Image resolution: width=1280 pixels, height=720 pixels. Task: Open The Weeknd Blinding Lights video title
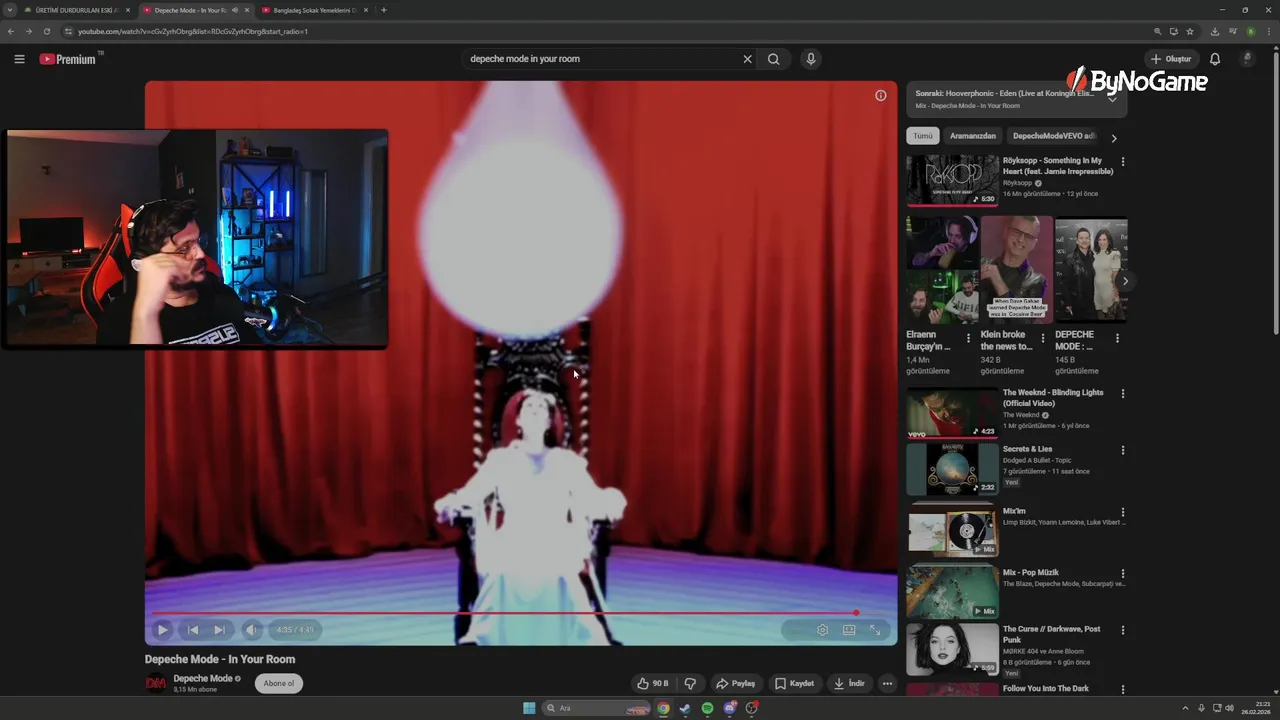point(1053,398)
